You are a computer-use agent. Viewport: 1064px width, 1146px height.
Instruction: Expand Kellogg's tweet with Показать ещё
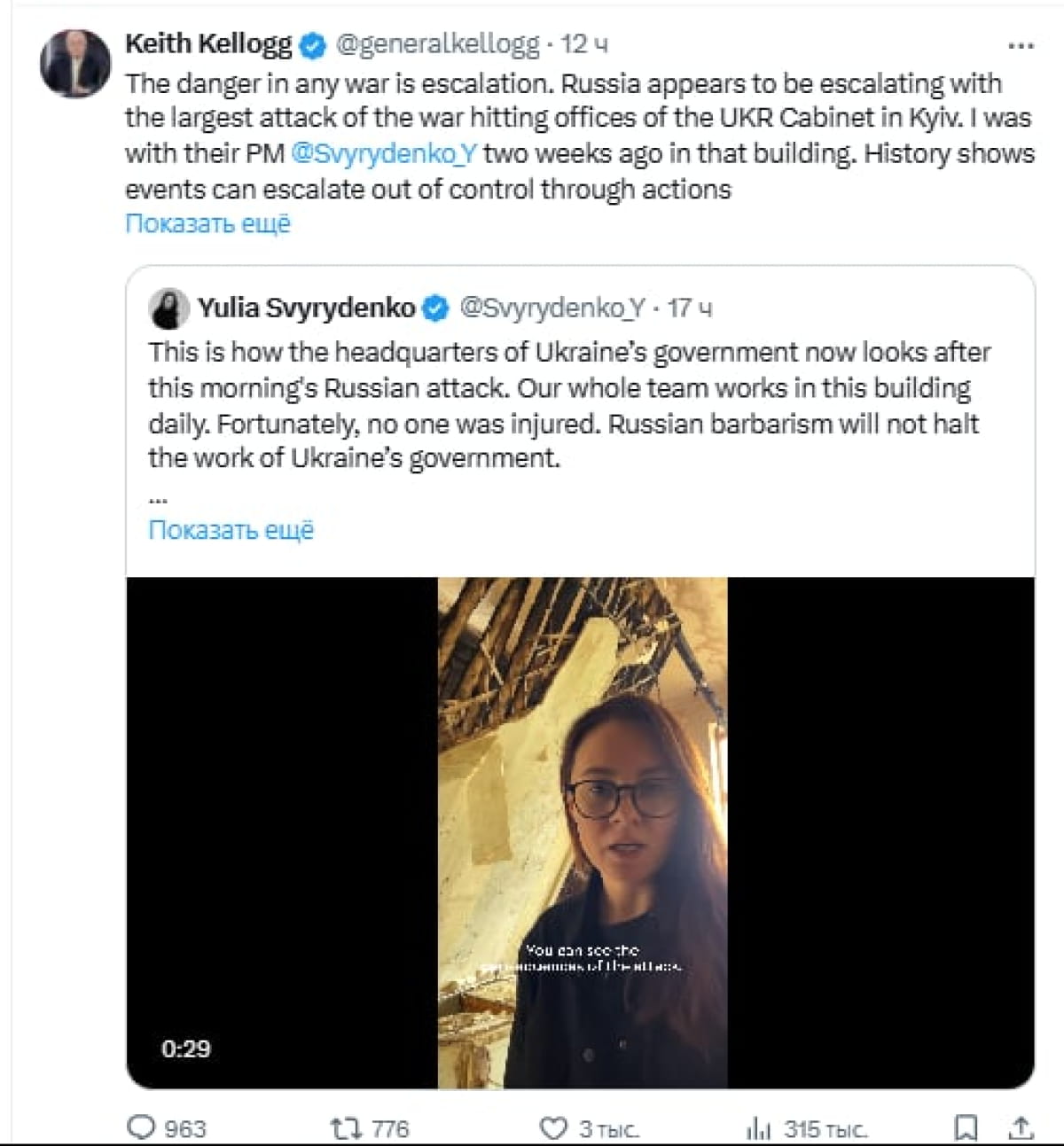[x=207, y=223]
